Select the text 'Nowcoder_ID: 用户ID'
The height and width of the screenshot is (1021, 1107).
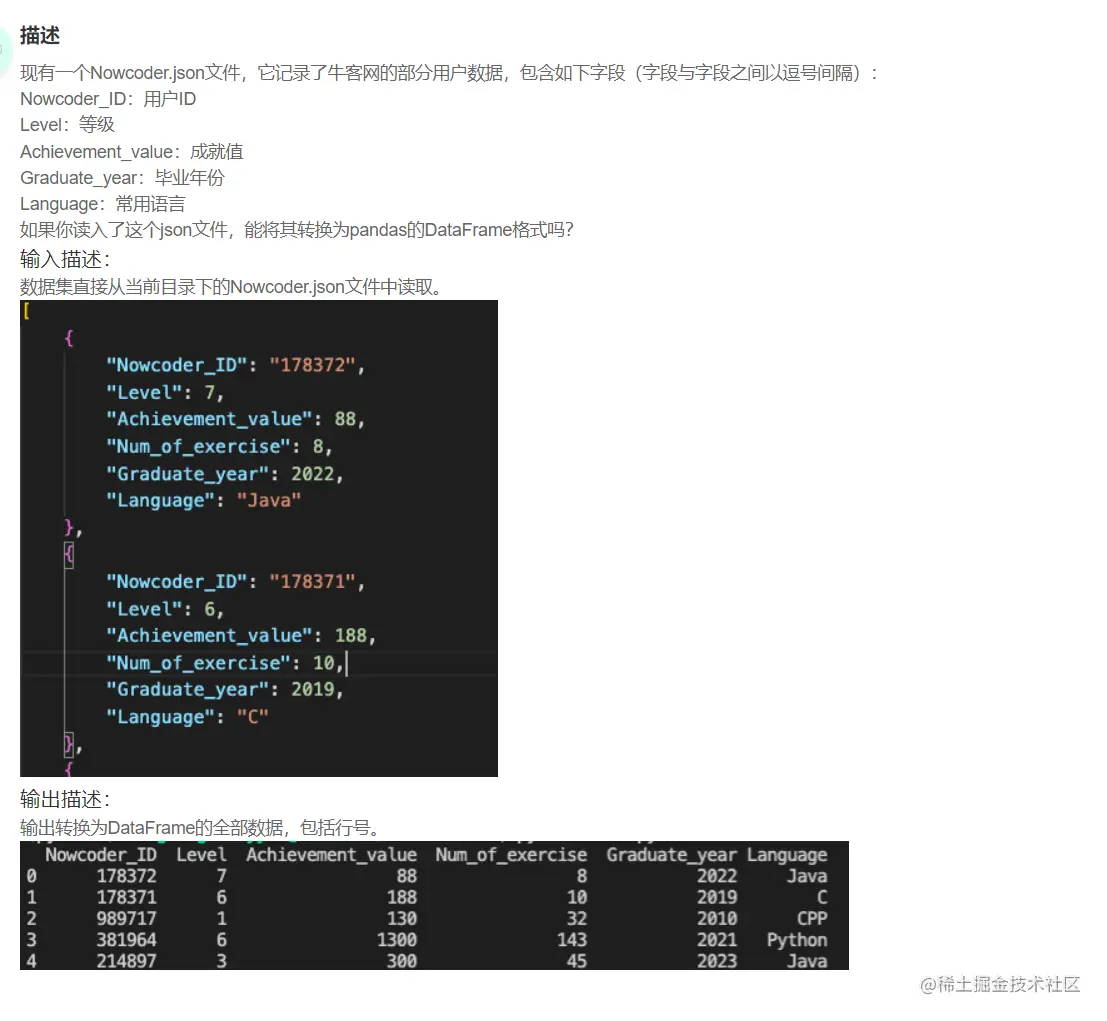(108, 99)
